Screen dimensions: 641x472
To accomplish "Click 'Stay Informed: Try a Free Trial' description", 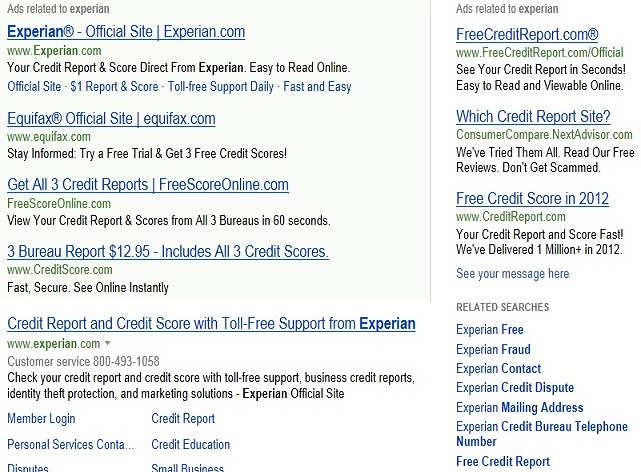I will (x=147, y=154).
